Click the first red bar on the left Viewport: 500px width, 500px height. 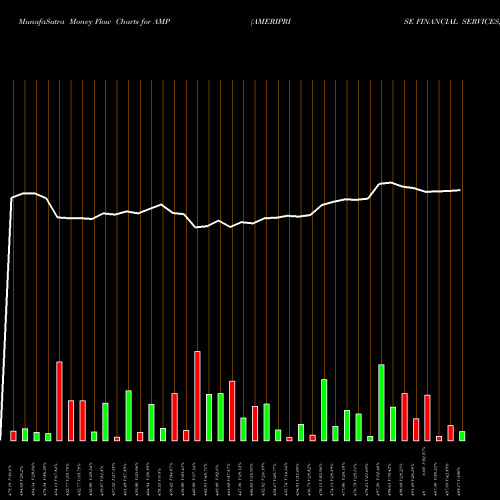13,436
